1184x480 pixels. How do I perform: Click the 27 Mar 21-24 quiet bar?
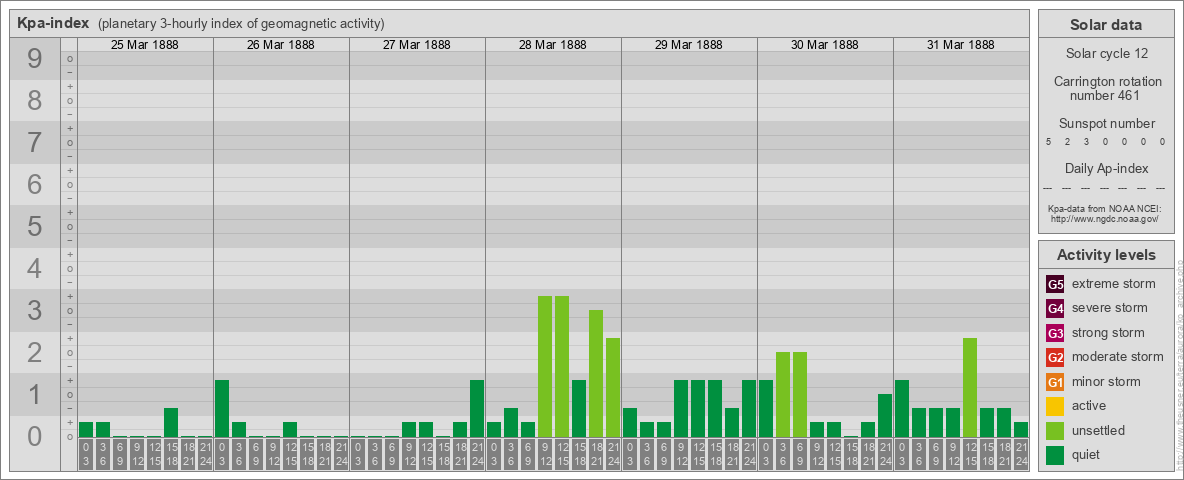click(x=477, y=408)
